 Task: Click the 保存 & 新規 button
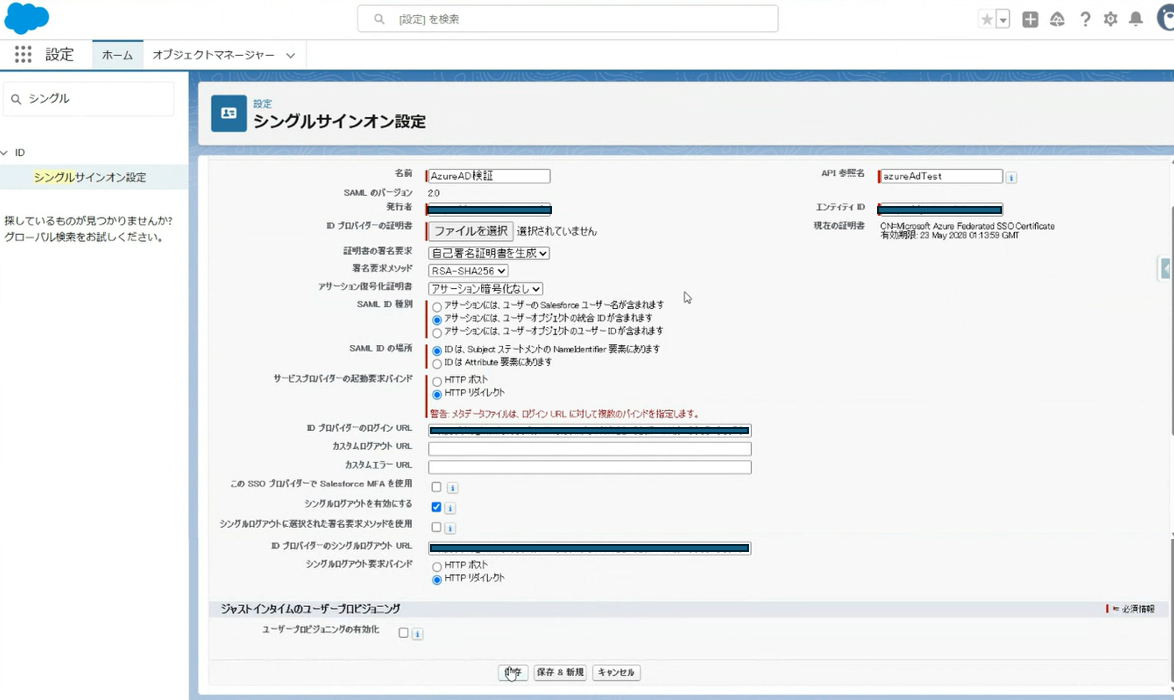560,673
